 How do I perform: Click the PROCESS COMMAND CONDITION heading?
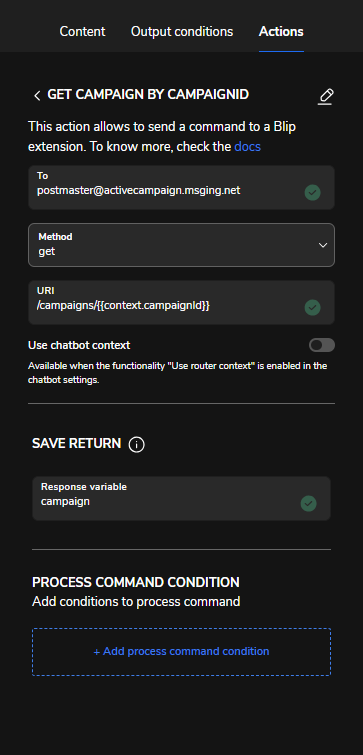pyautogui.click(x=136, y=582)
